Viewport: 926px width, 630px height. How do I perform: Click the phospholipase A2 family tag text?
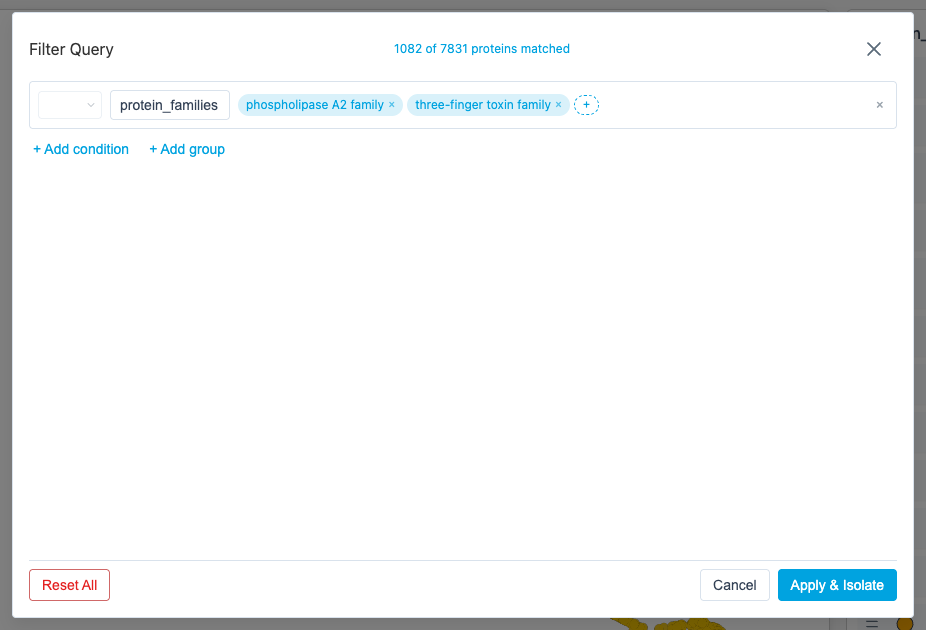click(x=315, y=105)
